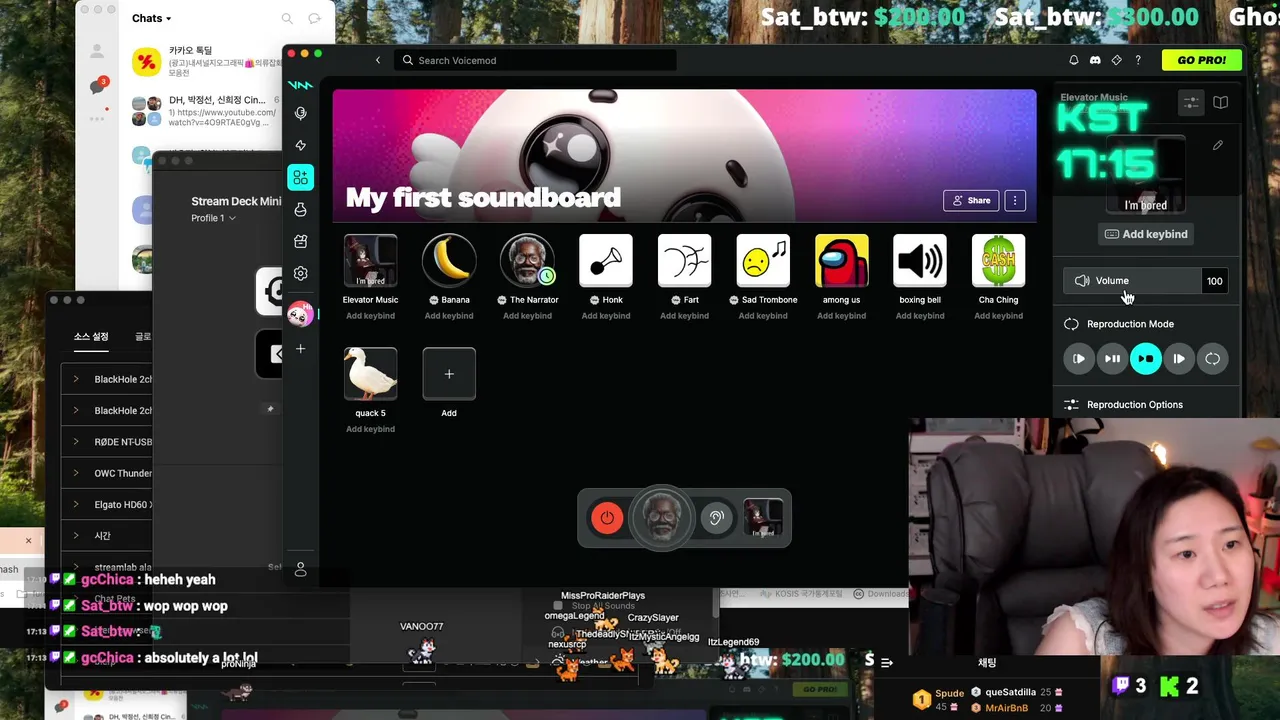The width and height of the screenshot is (1280, 720).
Task: Expand the 시간 row
Action: click(x=75, y=535)
